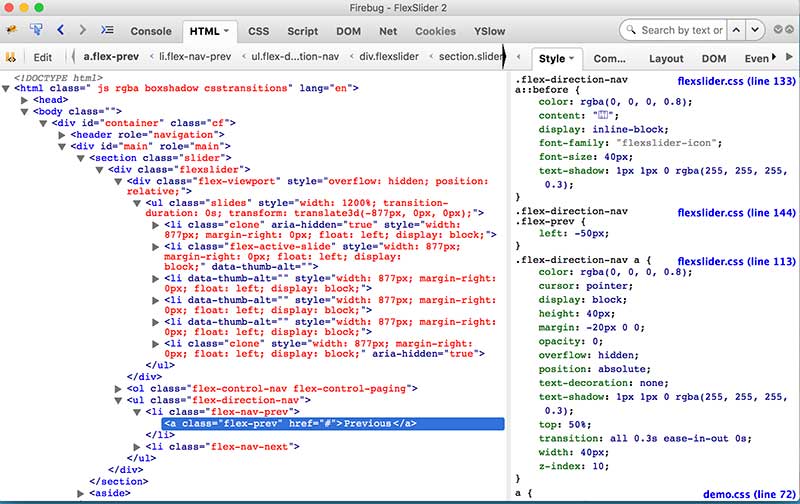The width and height of the screenshot is (800, 504).
Task: Switch to the Console tab
Action: pyautogui.click(x=151, y=31)
